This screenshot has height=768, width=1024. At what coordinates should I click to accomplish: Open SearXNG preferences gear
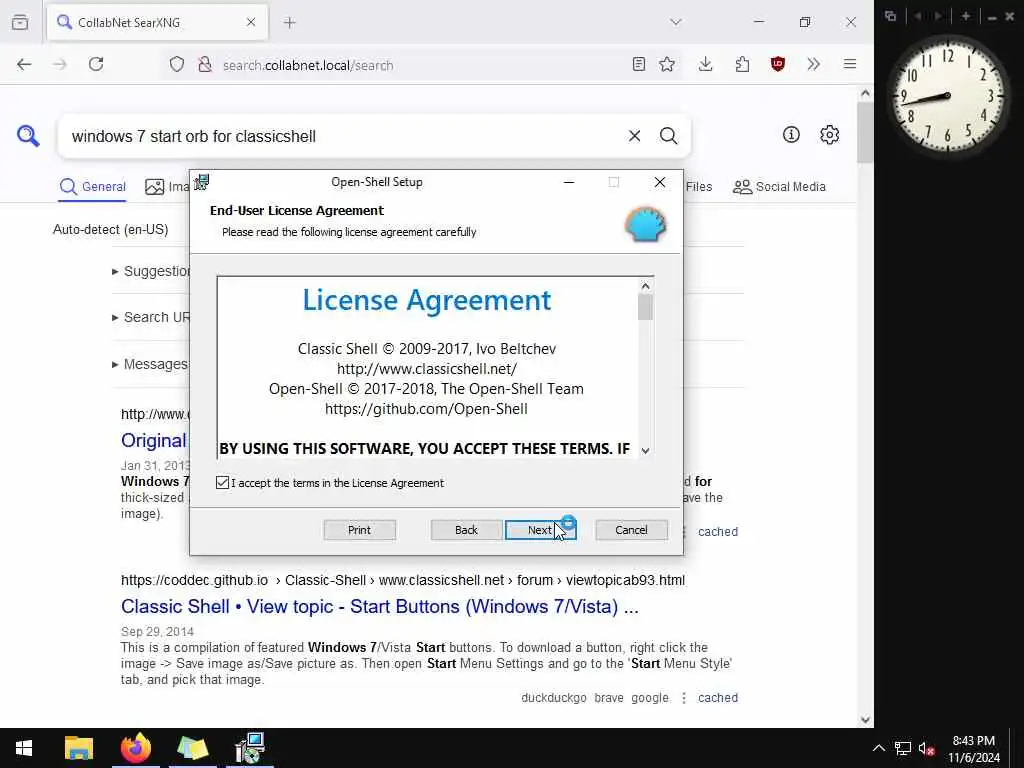(x=829, y=135)
